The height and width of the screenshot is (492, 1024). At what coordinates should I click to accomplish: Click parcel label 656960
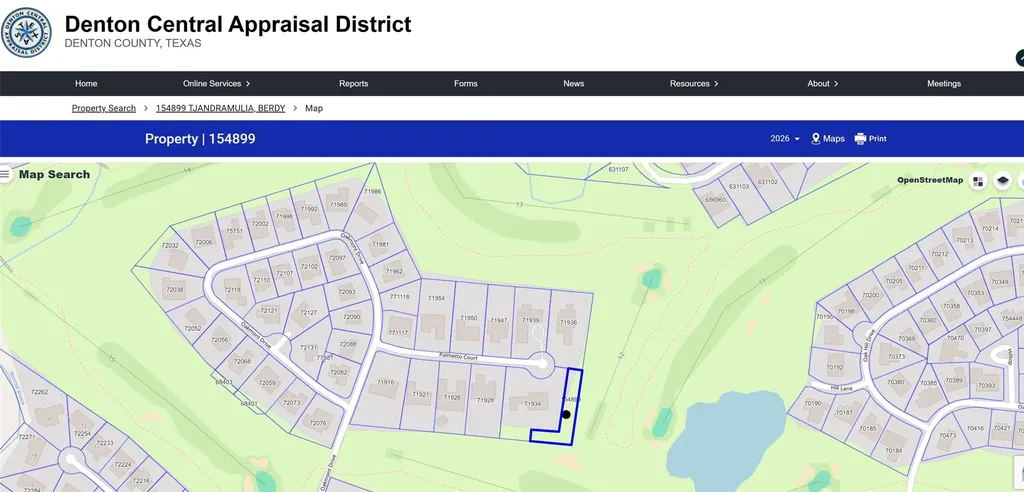pyautogui.click(x=716, y=199)
